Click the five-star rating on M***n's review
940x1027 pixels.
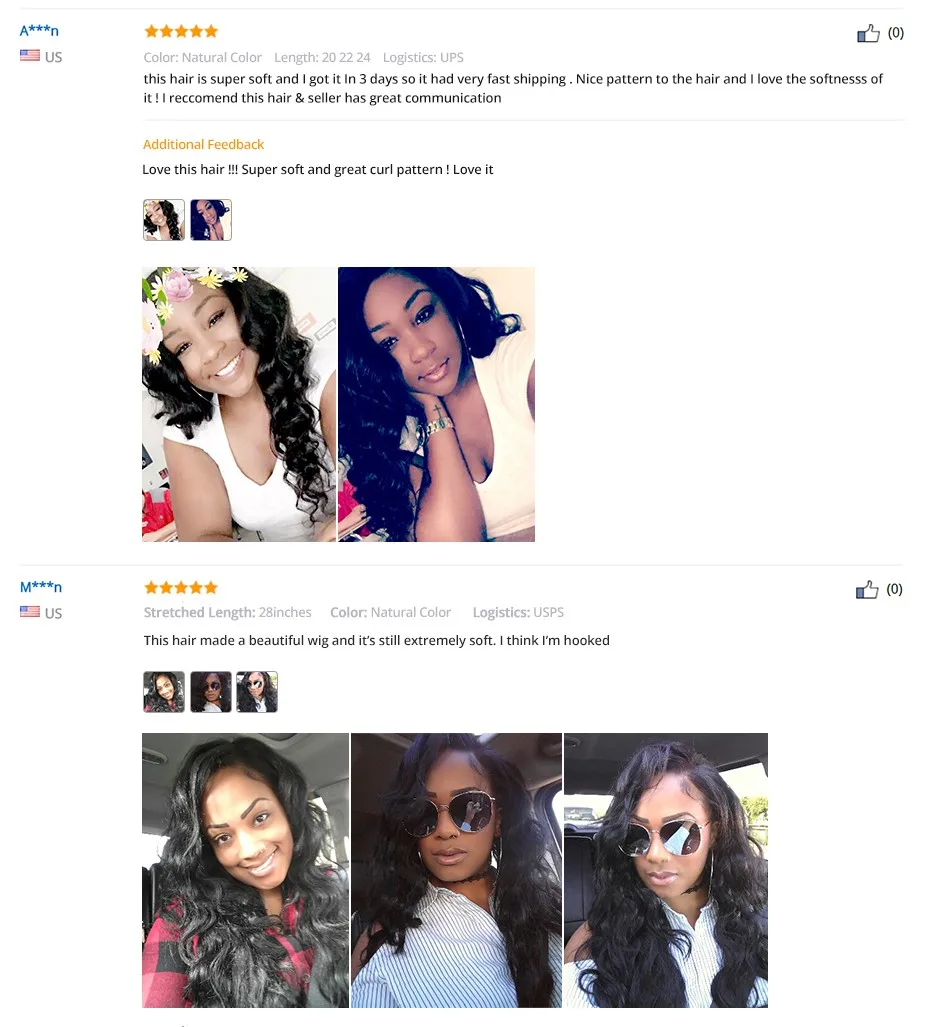click(181, 588)
